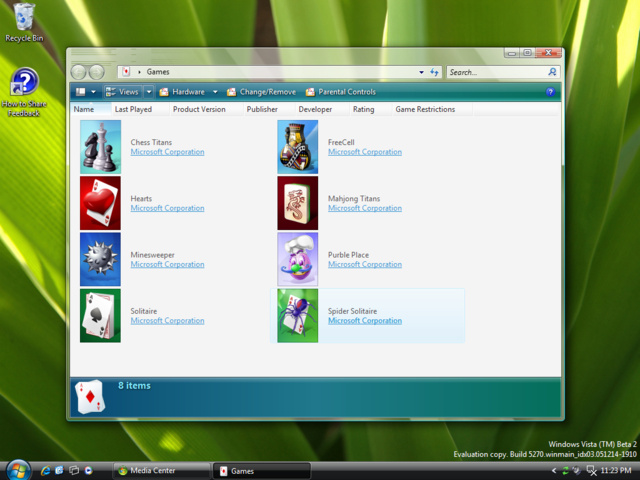Switch to Media Center taskbar button
The width and height of the screenshot is (640, 480).
tap(162, 471)
